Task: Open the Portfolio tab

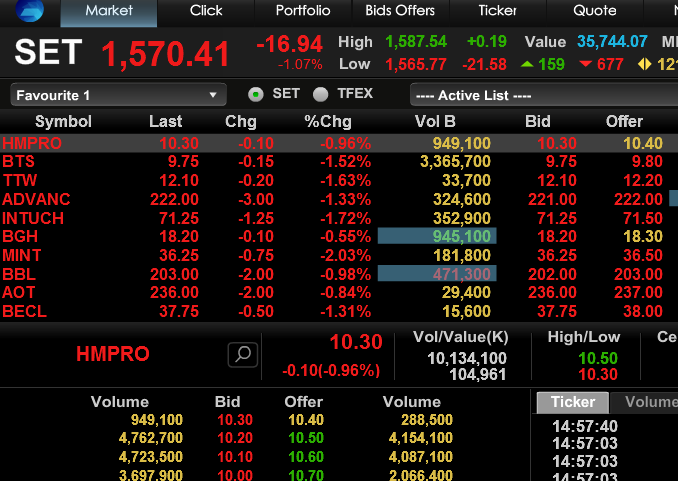Action: pos(303,13)
